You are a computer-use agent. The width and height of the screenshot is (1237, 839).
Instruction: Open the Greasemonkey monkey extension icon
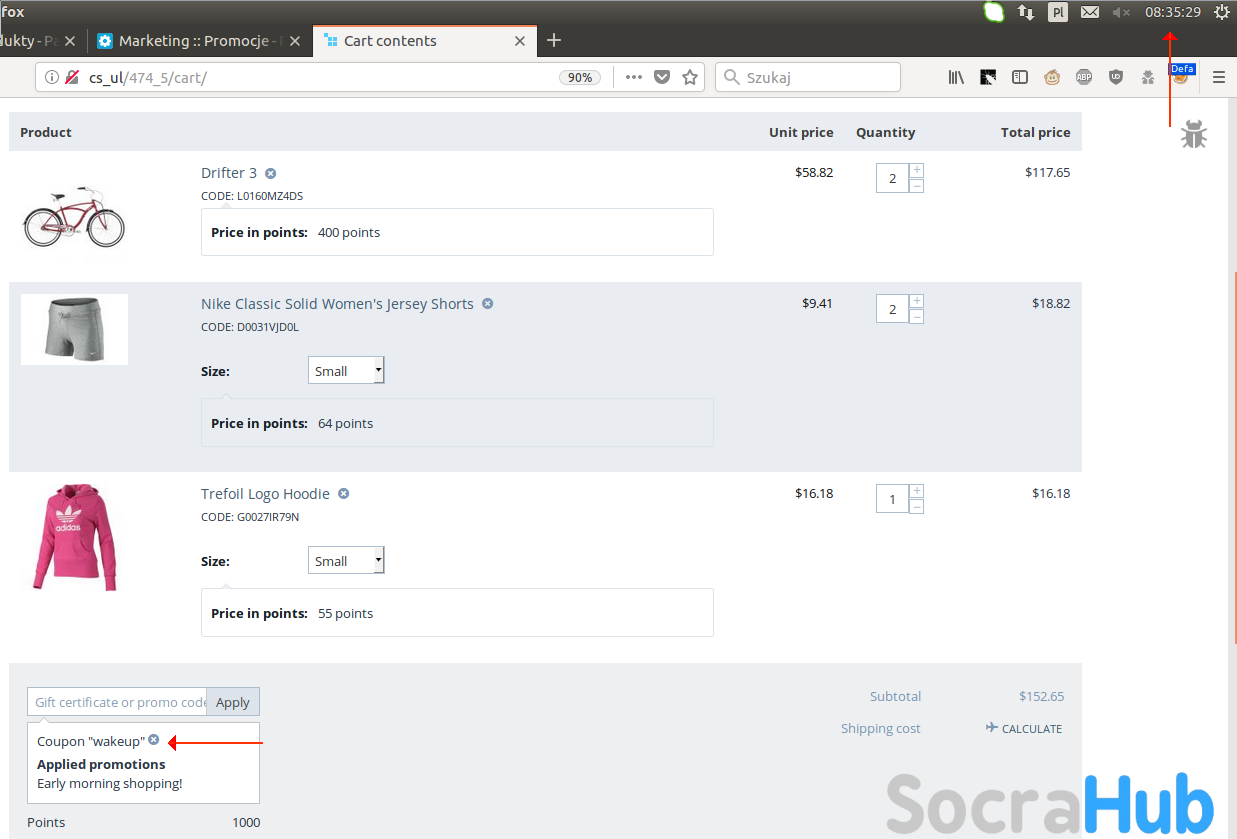(x=1052, y=77)
